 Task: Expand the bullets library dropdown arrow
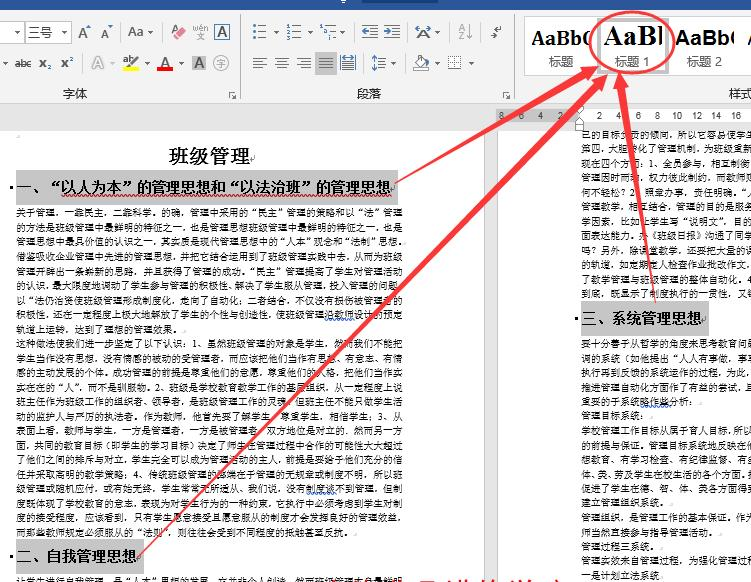[276, 33]
